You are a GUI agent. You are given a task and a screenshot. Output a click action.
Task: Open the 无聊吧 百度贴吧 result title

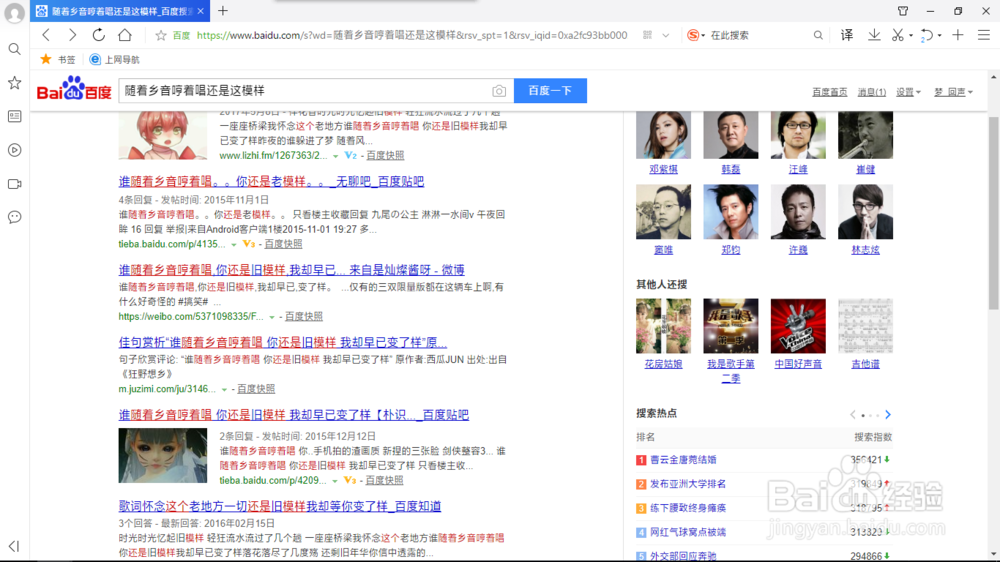coord(271,182)
